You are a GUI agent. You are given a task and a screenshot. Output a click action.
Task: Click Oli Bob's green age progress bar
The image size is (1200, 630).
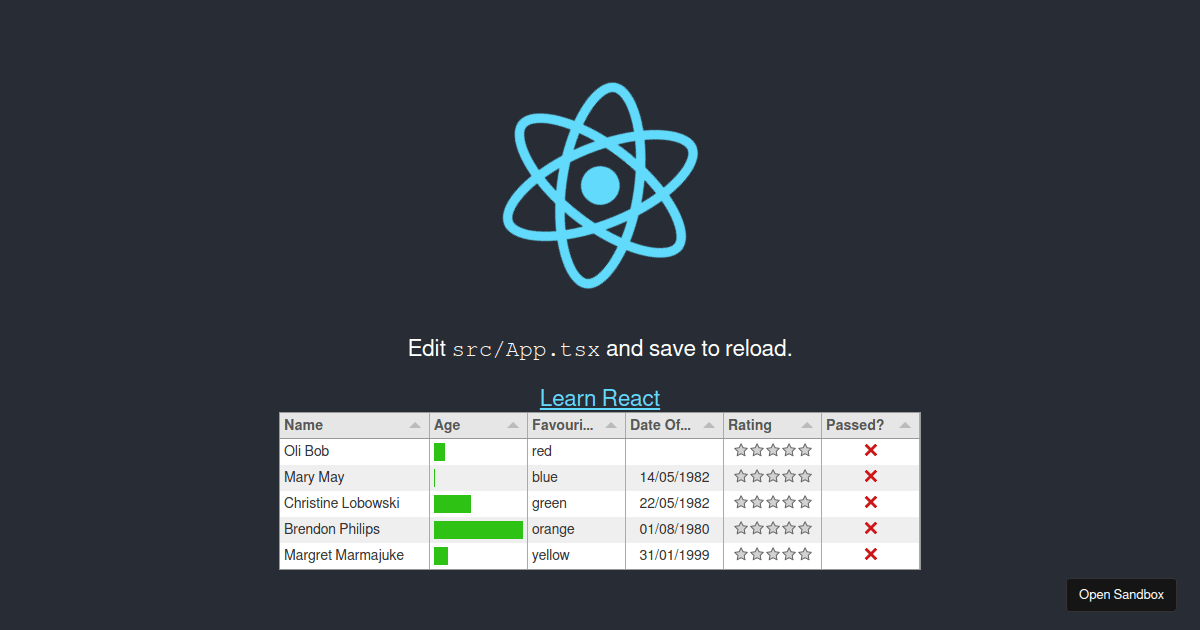439,451
